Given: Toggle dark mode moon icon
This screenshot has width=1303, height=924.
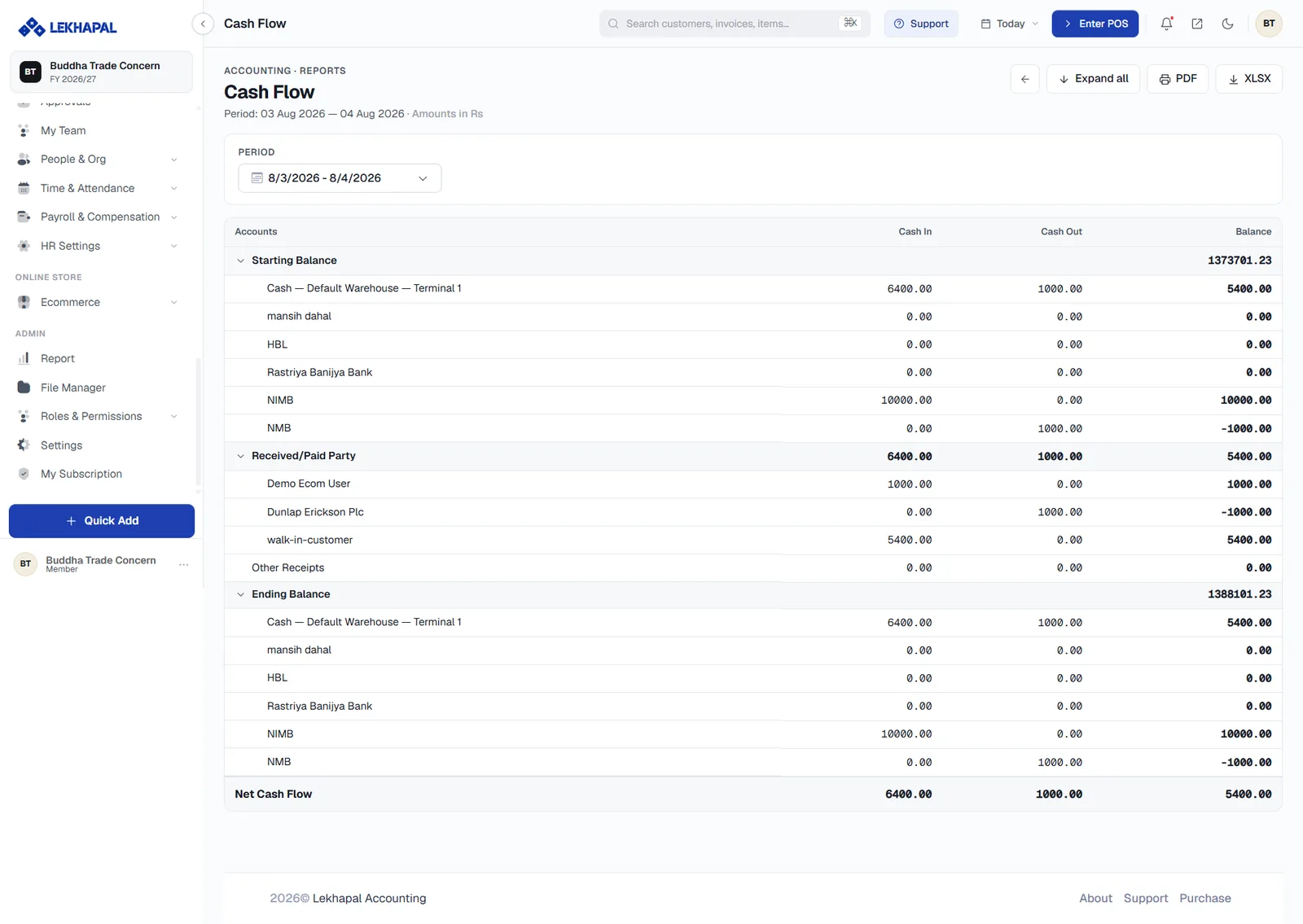Looking at the screenshot, I should coord(1227,24).
